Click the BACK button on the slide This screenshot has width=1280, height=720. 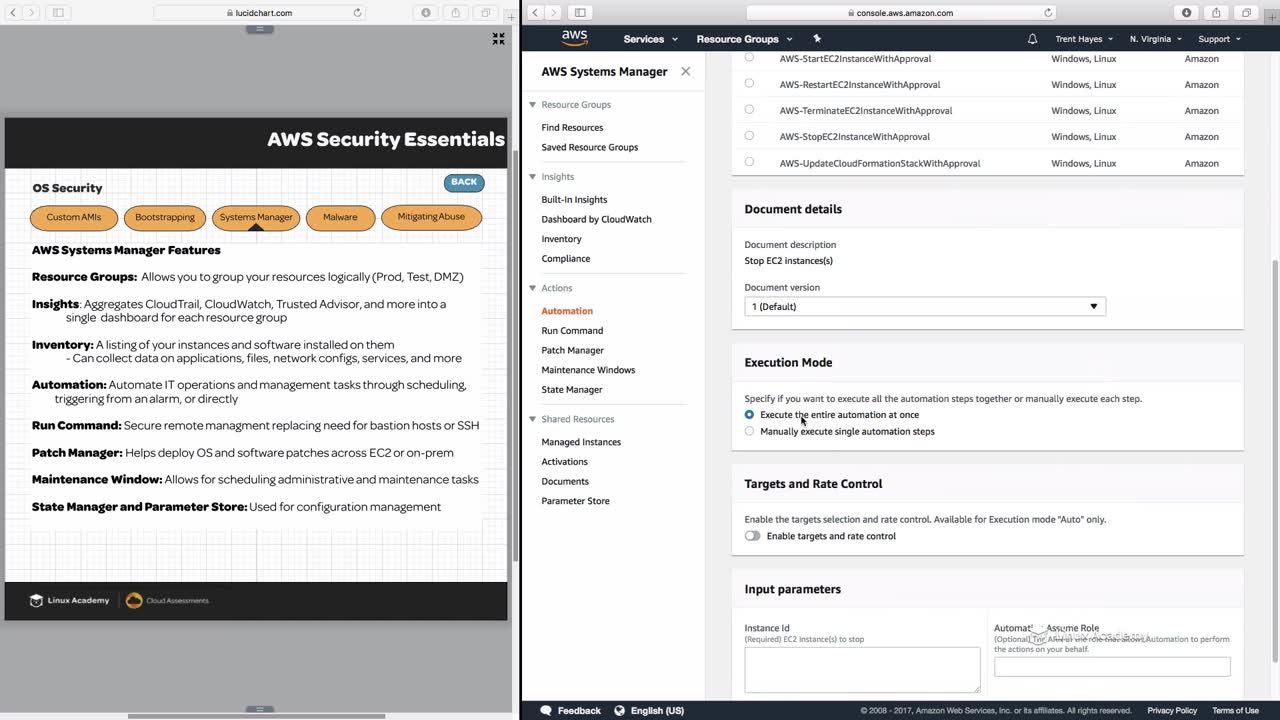point(464,182)
